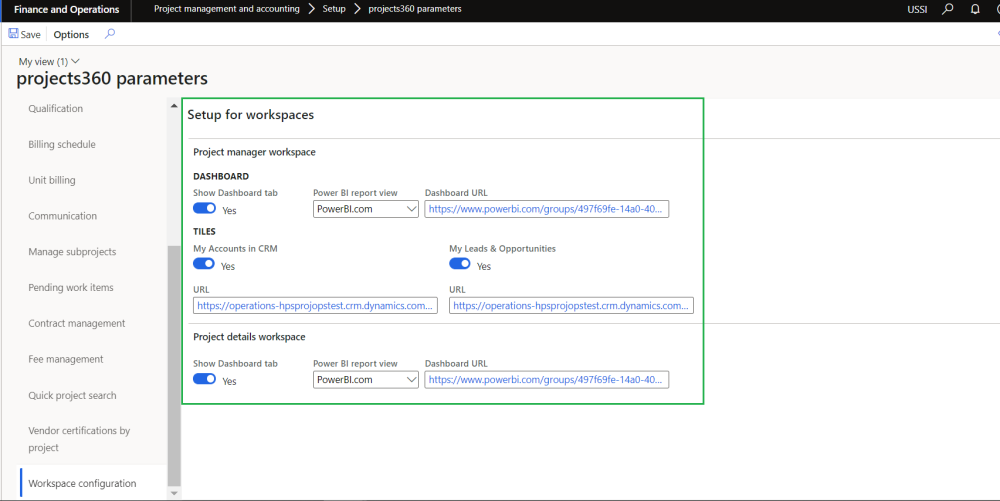Click Project details Dashboard URL field
The width and height of the screenshot is (1000, 501).
[x=547, y=380]
